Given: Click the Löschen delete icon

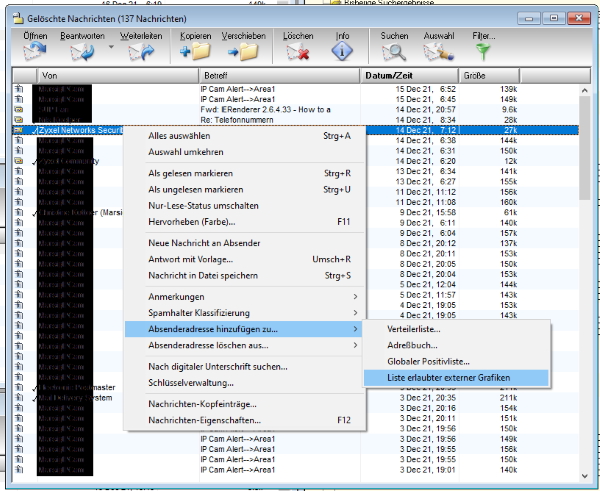Looking at the screenshot, I should click(x=298, y=52).
